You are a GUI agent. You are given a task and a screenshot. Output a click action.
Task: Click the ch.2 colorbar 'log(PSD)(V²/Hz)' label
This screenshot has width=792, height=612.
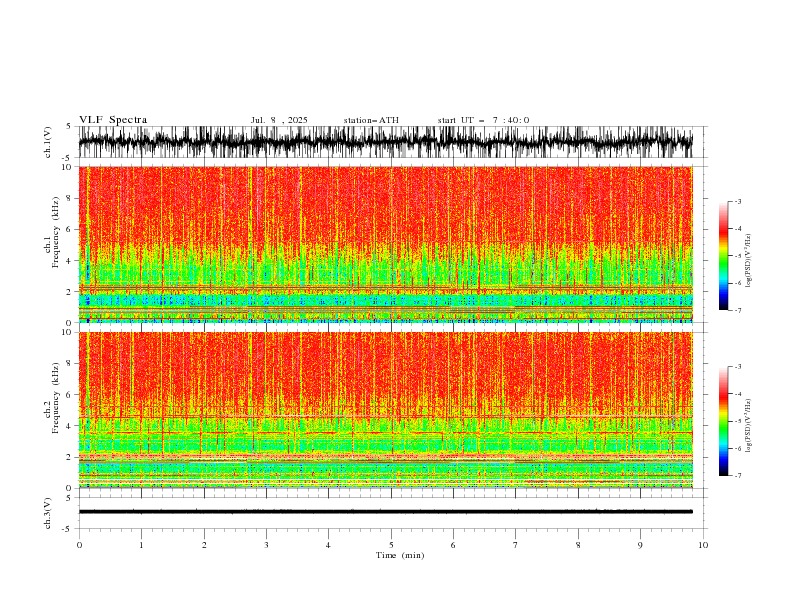click(749, 426)
